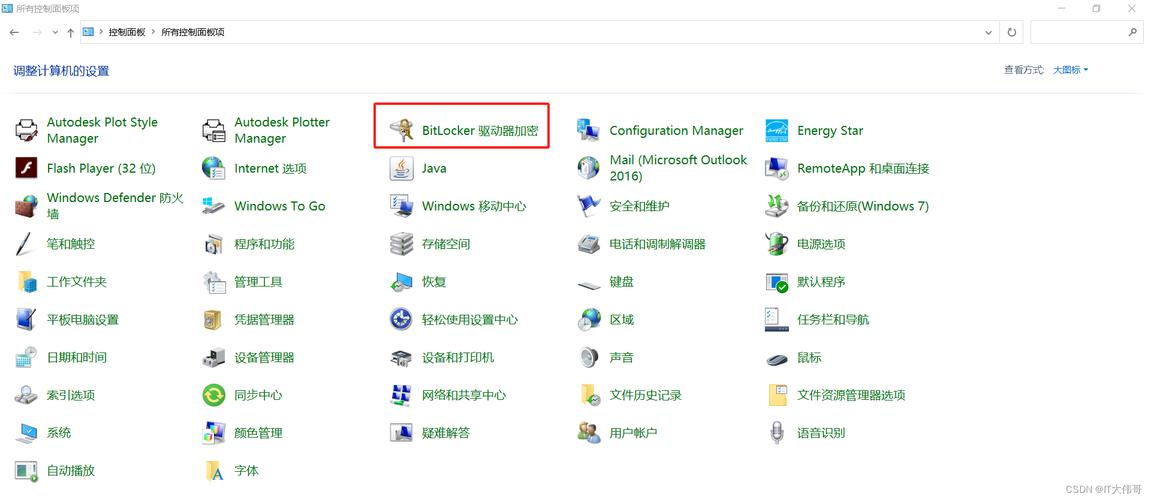Open the 自动播放 icon
1151x500 pixels.
click(x=26, y=471)
